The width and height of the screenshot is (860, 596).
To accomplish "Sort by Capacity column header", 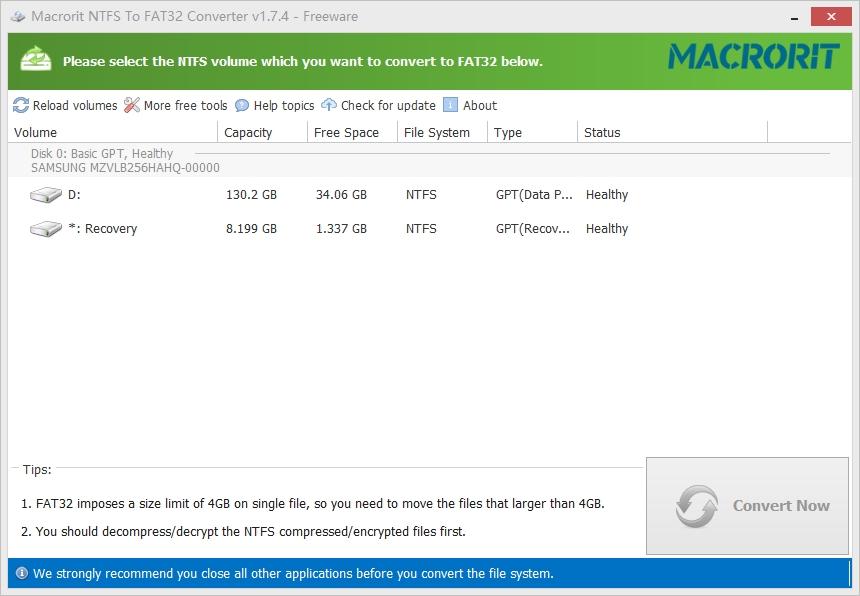I will coord(263,133).
